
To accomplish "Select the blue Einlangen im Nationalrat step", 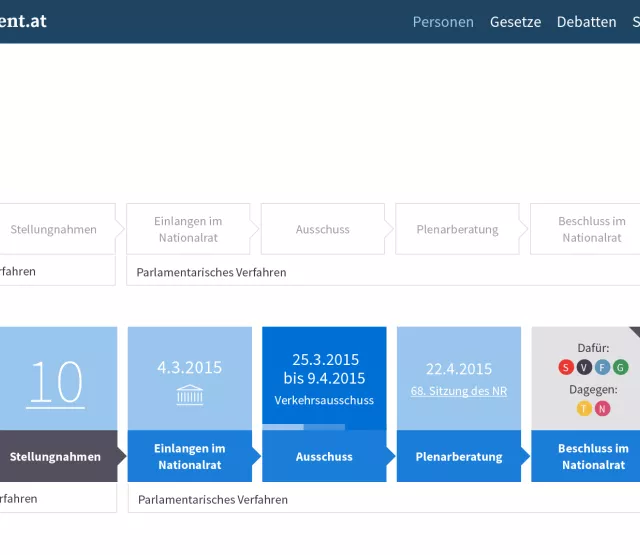I will [189, 457].
